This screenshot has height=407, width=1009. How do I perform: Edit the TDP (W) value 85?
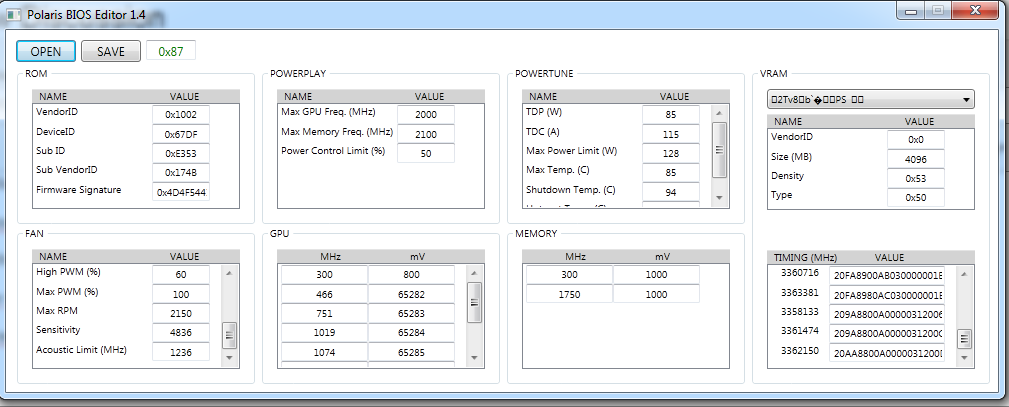click(x=671, y=115)
